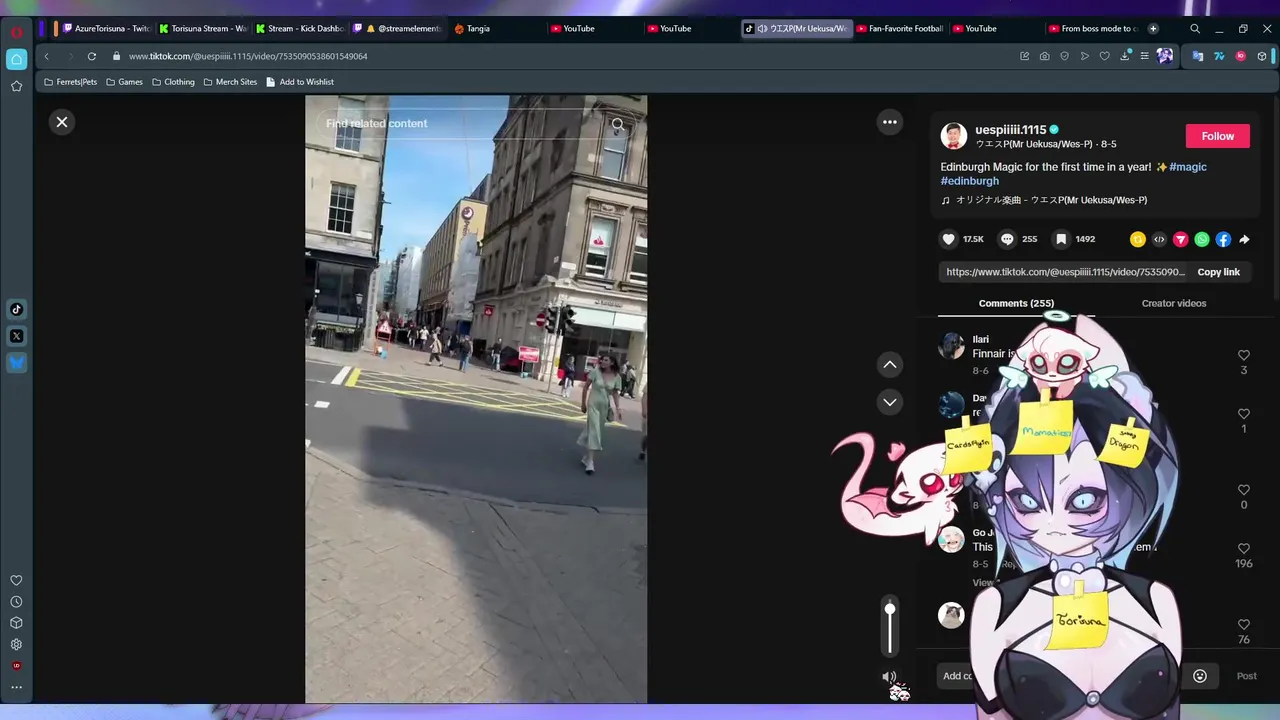Open the browser snapshot camera icon
This screenshot has width=1280, height=720.
coord(1044,56)
